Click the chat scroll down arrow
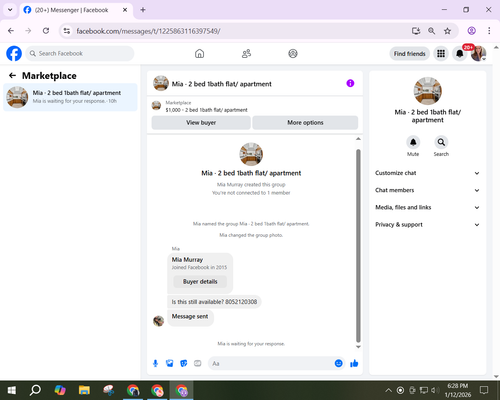The height and width of the screenshot is (400, 500). tap(358, 347)
